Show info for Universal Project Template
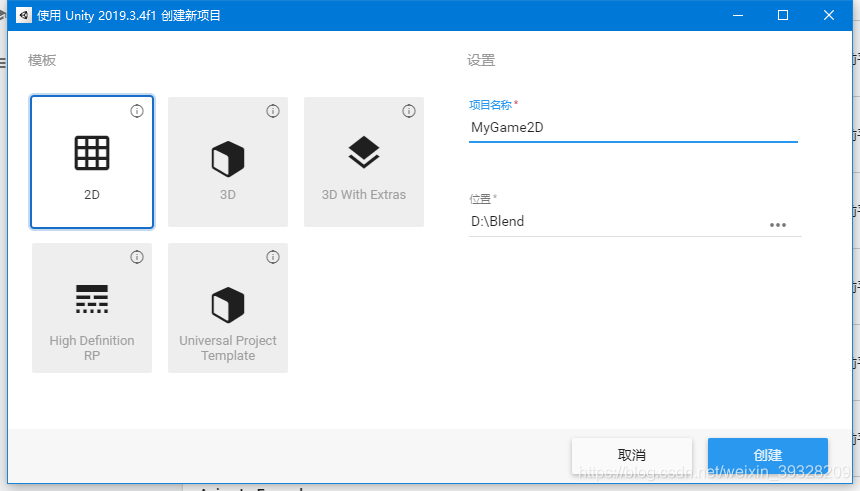860x491 pixels. click(x=273, y=257)
